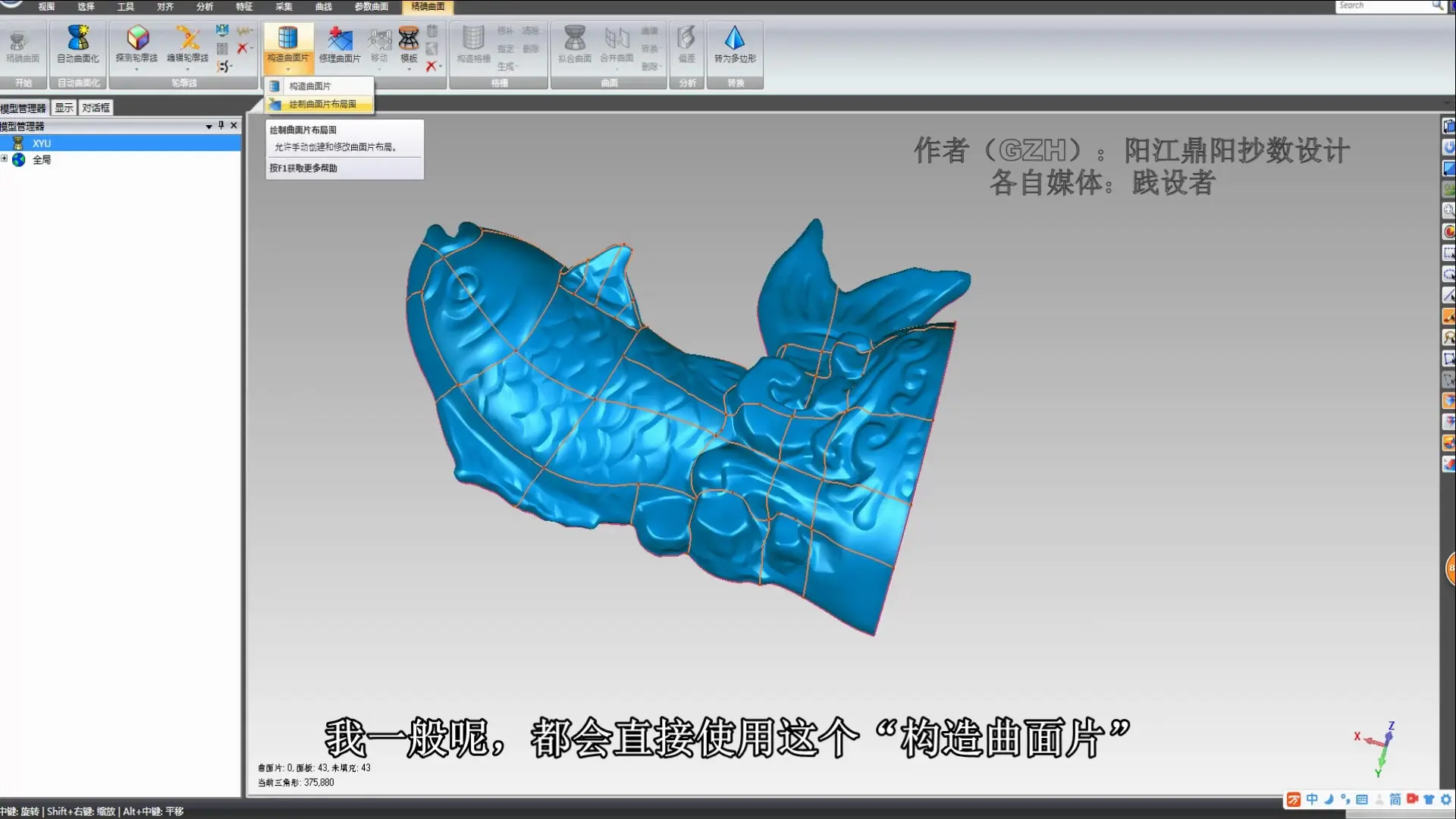Choose 绘制曲面片布局图 from the open menu
This screenshot has width=1456, height=819.
(322, 104)
